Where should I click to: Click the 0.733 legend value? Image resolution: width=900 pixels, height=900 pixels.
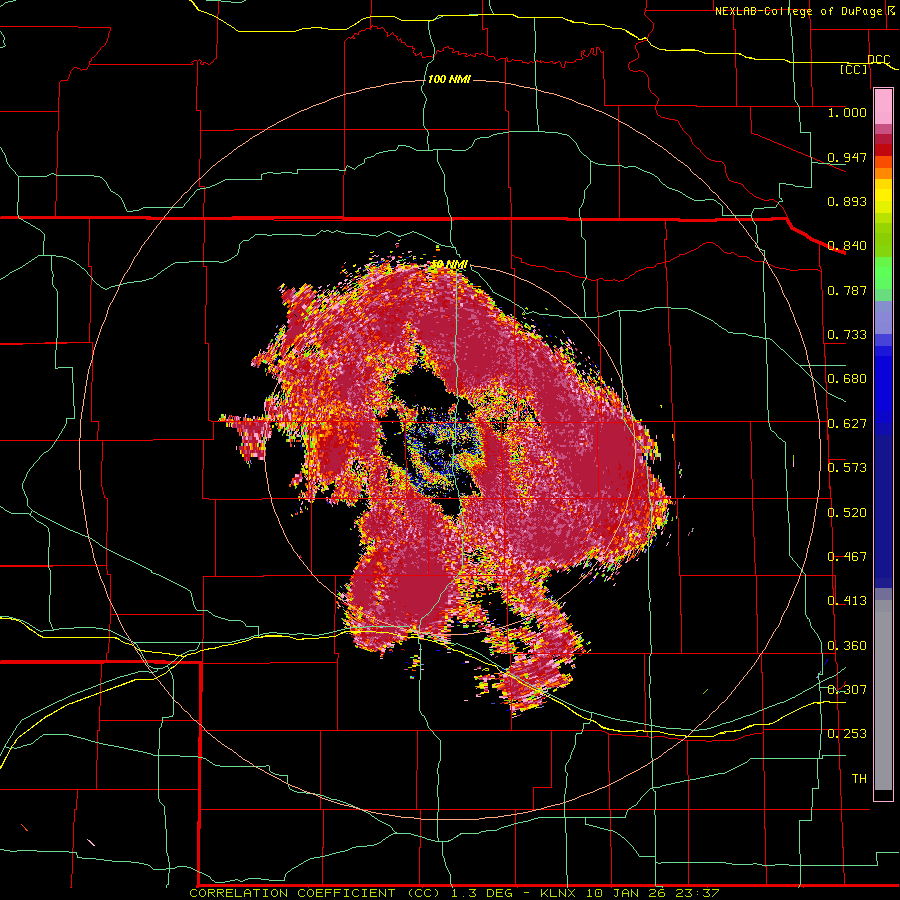847,335
